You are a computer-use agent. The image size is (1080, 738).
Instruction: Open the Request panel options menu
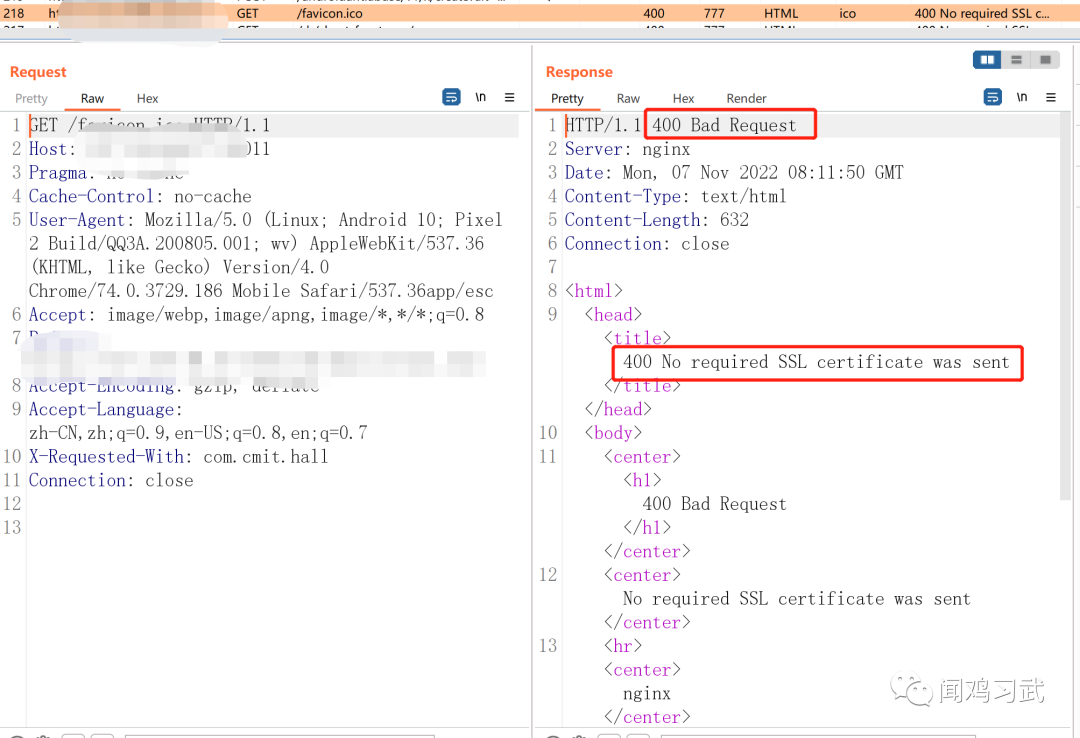510,97
